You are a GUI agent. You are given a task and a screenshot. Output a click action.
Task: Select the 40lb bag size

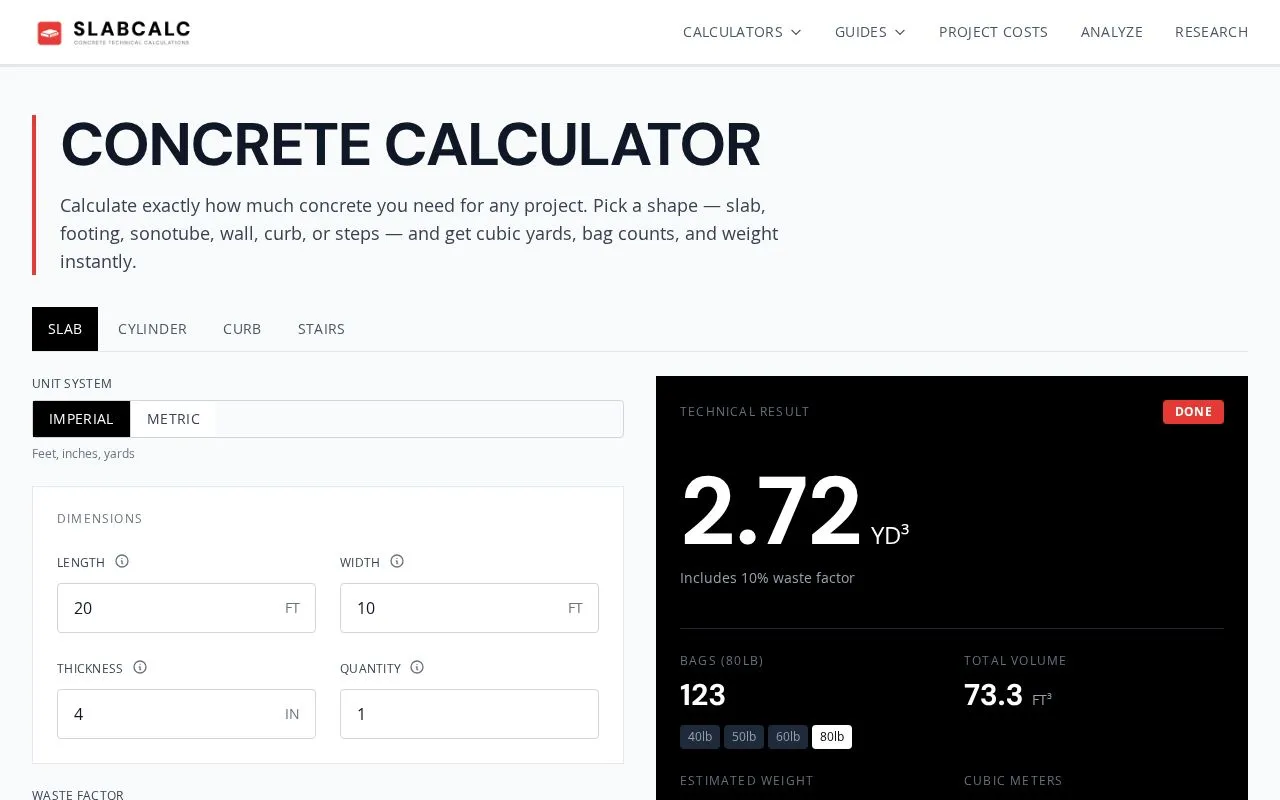click(700, 737)
